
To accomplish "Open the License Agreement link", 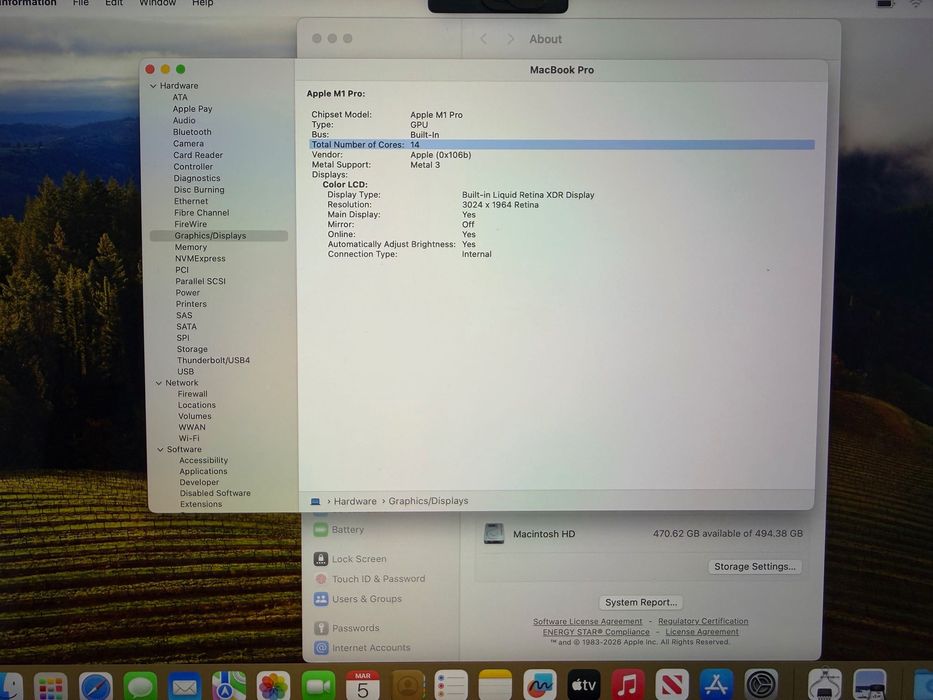I will pos(702,632).
